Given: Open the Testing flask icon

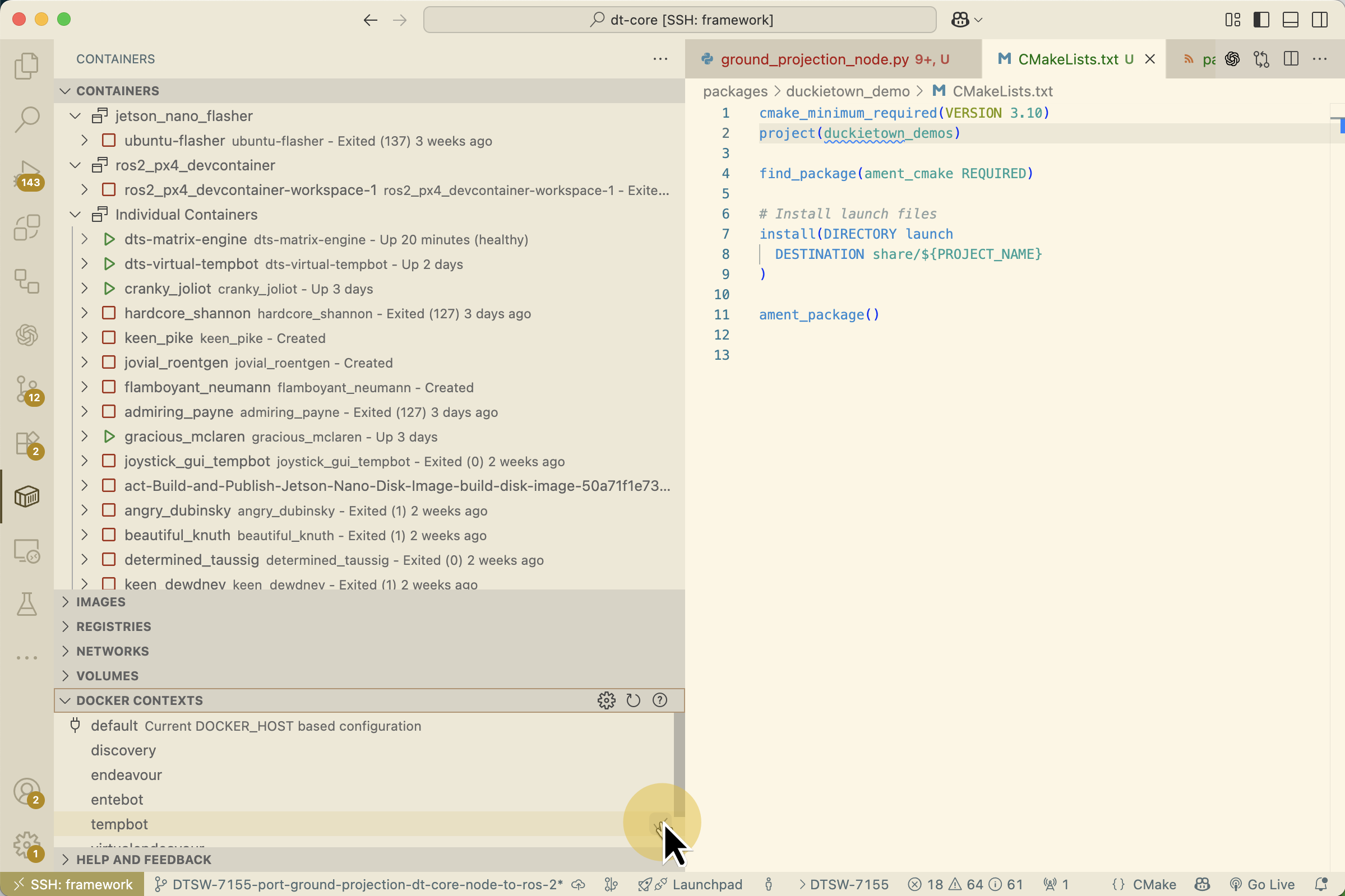Looking at the screenshot, I should pos(26,604).
